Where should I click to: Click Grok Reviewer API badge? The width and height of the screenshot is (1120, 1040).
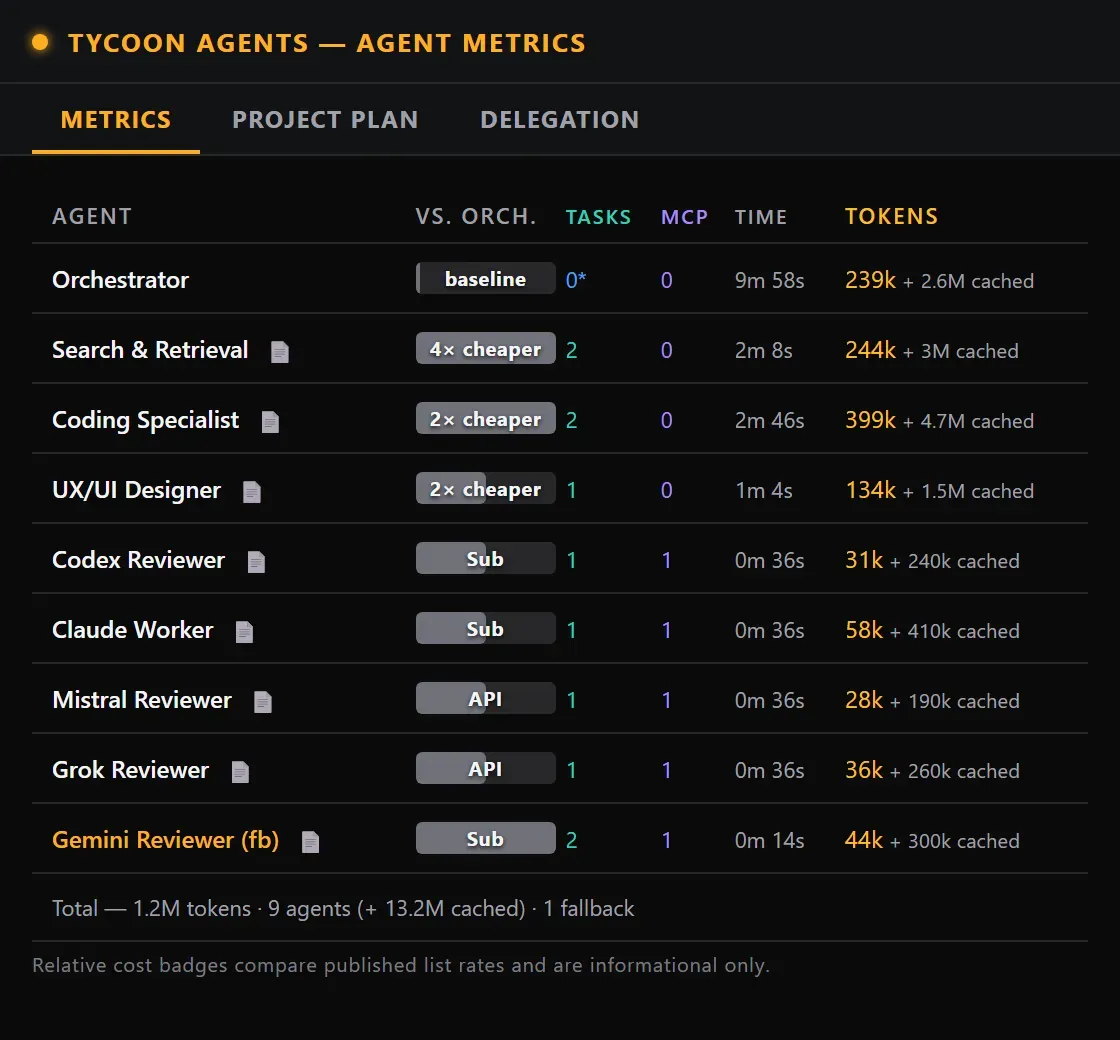(x=486, y=768)
